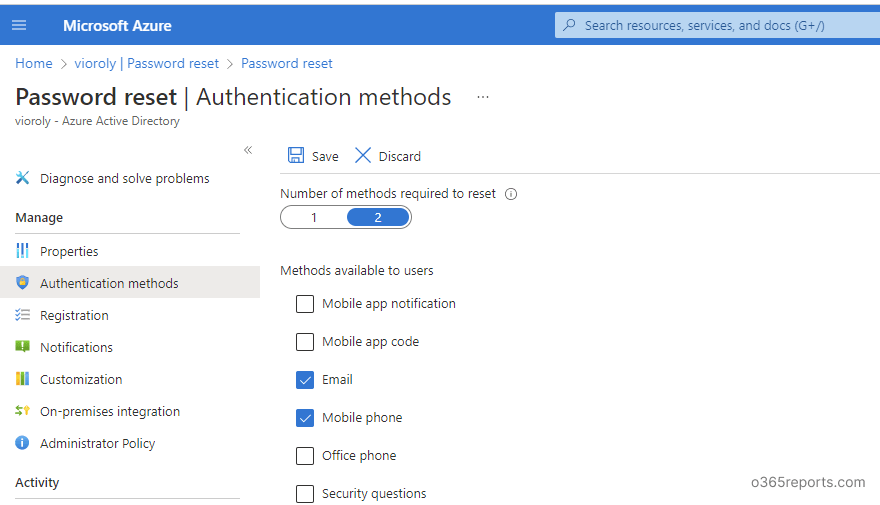
Task: Enable the Security questions checkbox
Action: tap(305, 494)
